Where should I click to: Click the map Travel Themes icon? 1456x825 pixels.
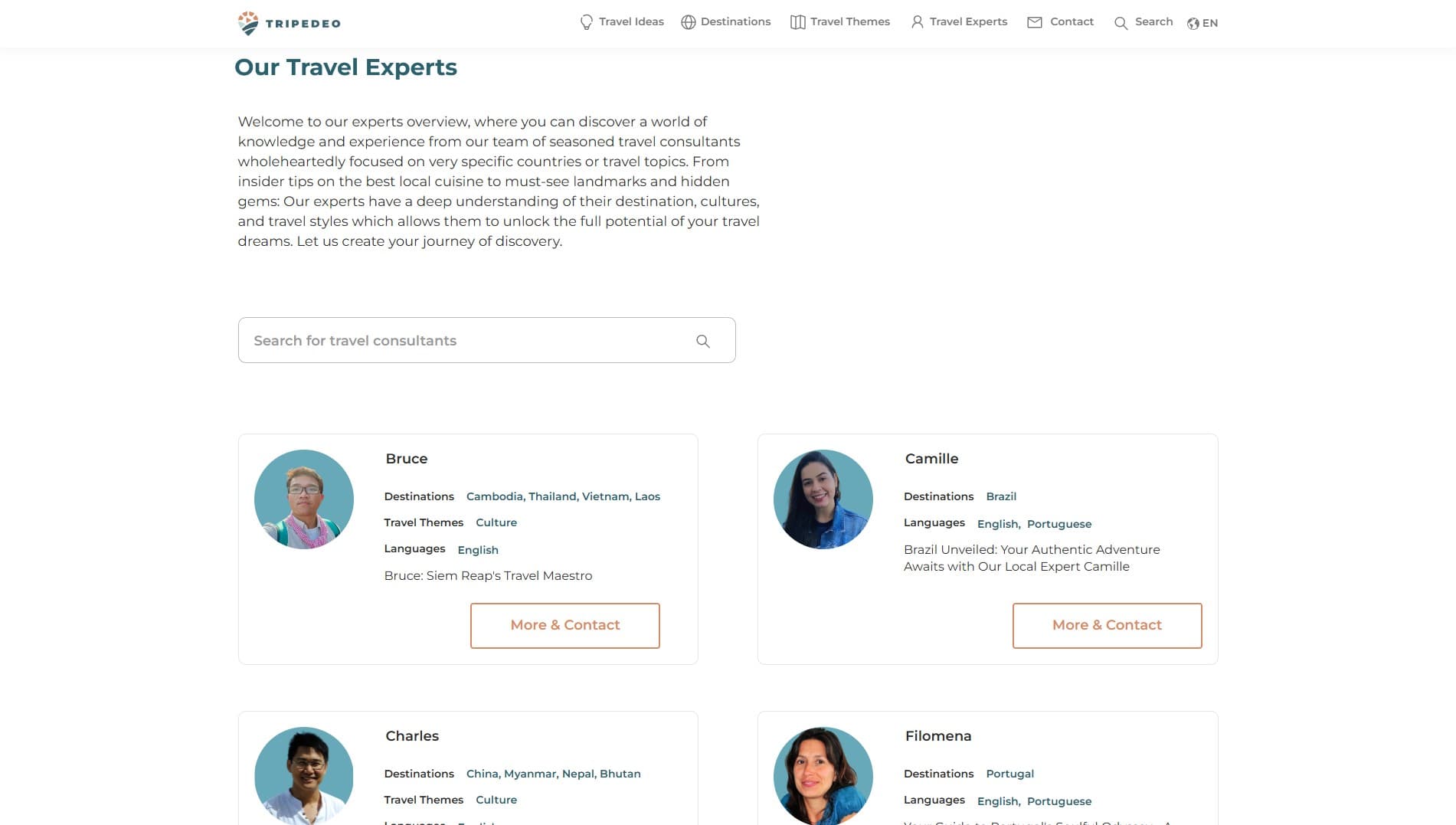[x=797, y=22]
